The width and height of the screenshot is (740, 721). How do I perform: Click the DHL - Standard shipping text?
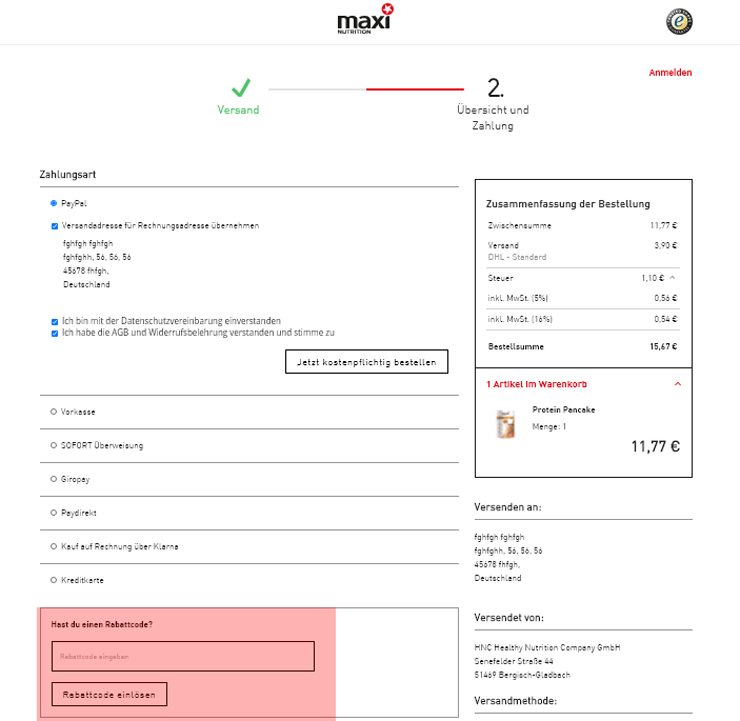tap(517, 257)
